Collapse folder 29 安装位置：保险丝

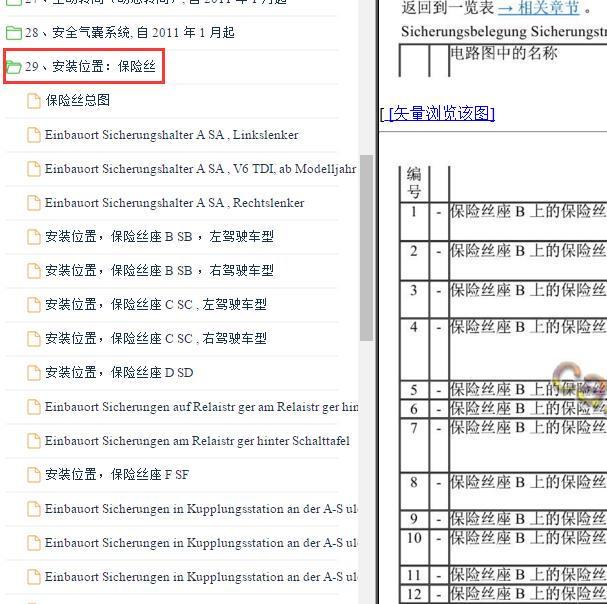coord(90,66)
